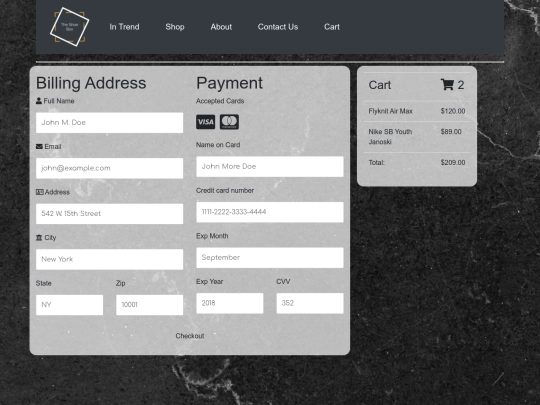Click the Visa card icon
This screenshot has width=540, height=405.
(x=206, y=122)
